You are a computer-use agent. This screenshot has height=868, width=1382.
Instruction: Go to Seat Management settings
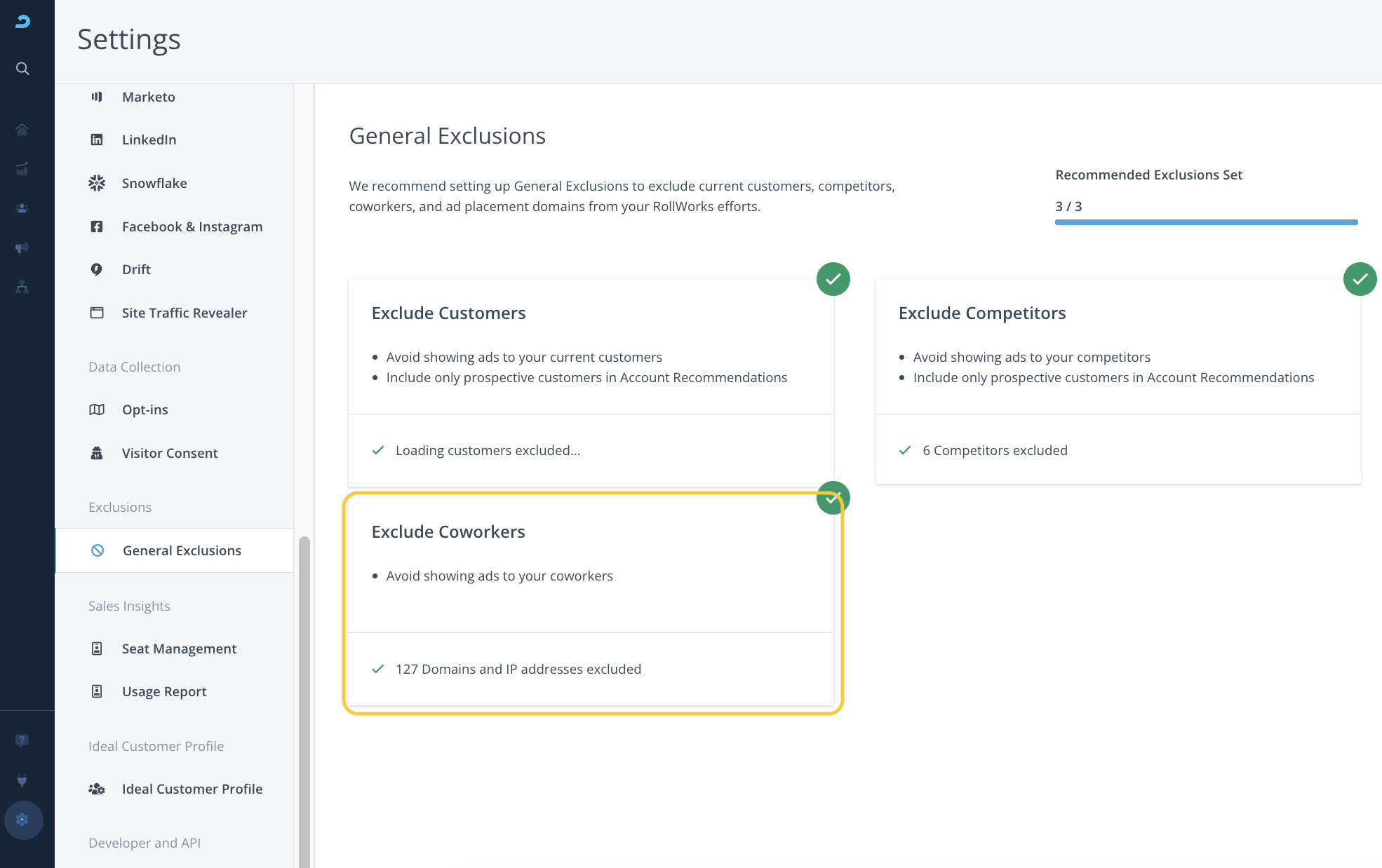[179, 649]
